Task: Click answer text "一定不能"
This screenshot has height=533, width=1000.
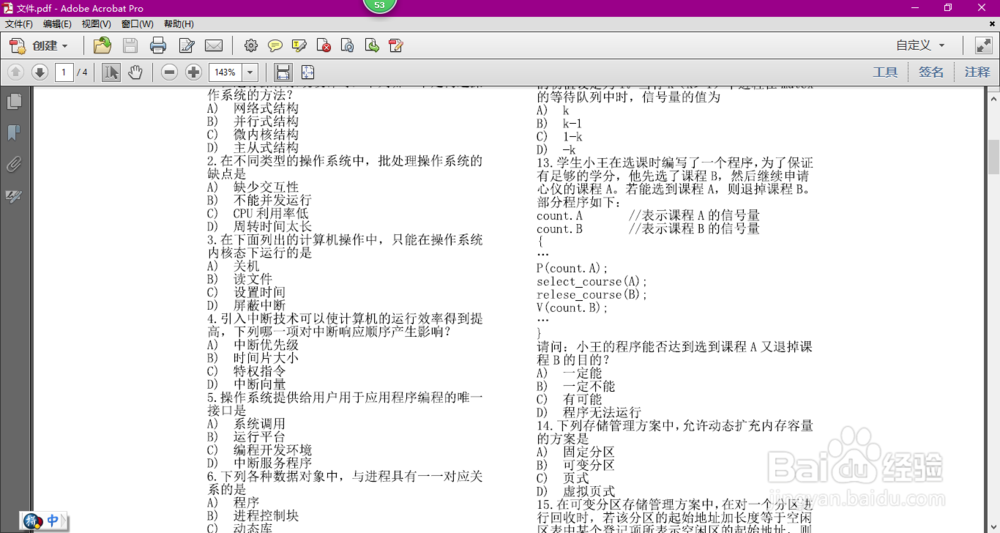Action: click(x=589, y=386)
